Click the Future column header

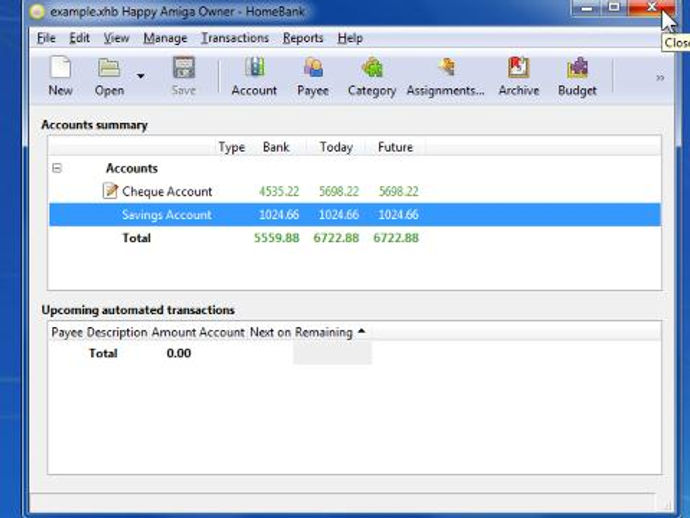pyautogui.click(x=396, y=147)
